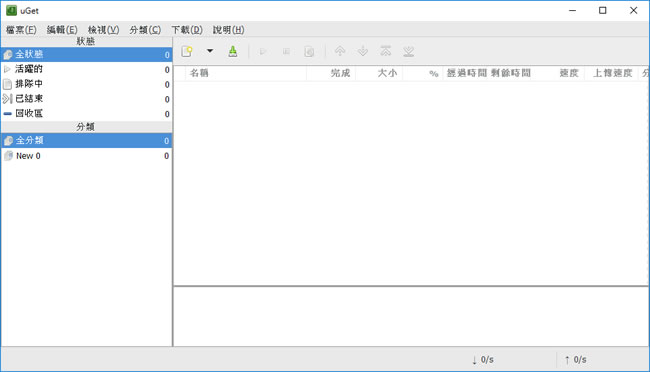The image size is (650, 372).
Task: Click the Start (play) toolbar icon
Action: coord(263,51)
